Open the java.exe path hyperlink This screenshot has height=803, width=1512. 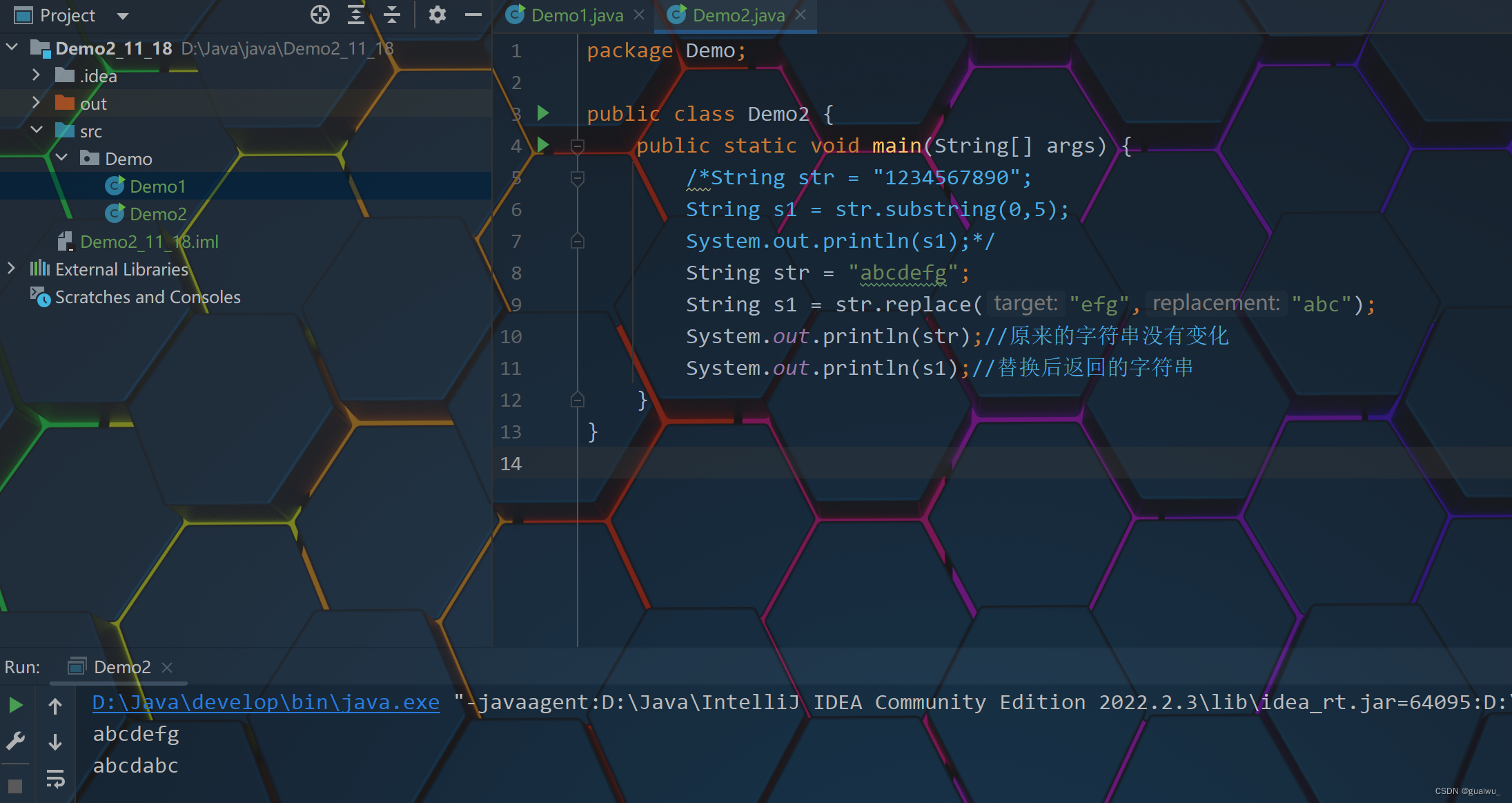point(265,702)
